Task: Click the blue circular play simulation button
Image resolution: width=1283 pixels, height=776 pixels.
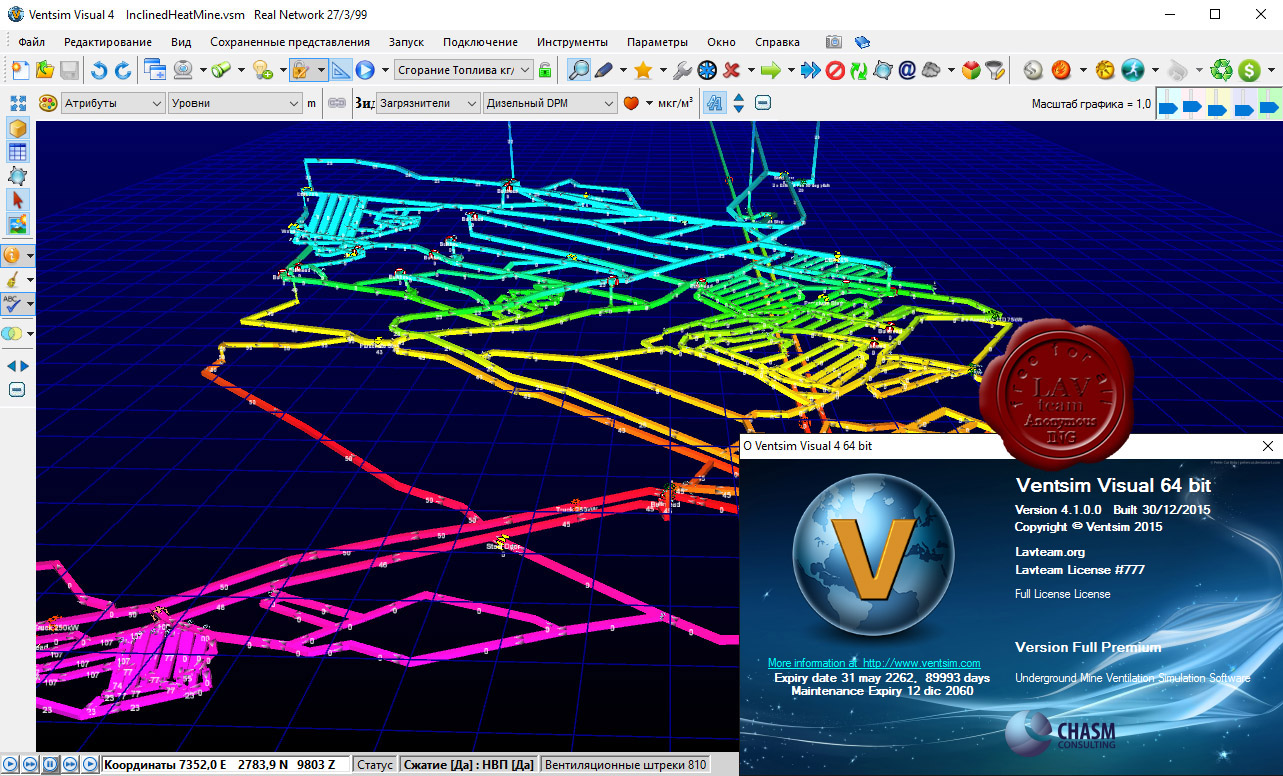Action: [365, 70]
